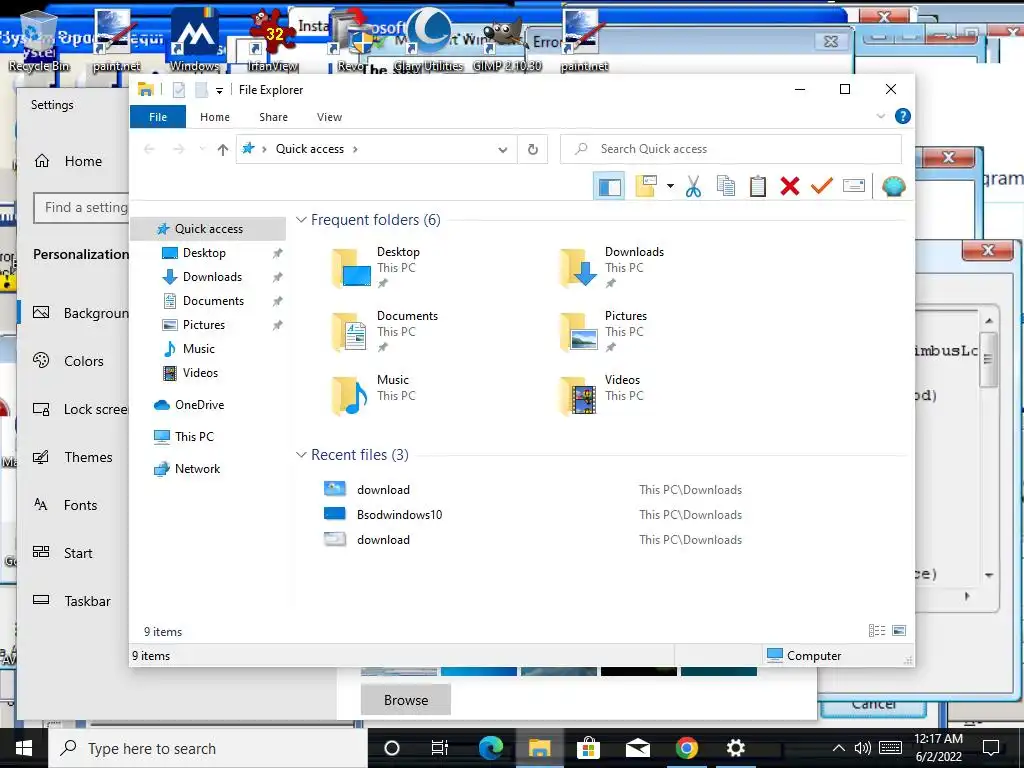Open dropdown arrow beside folder options icon
Screen dimensions: 1024x768
point(670,186)
